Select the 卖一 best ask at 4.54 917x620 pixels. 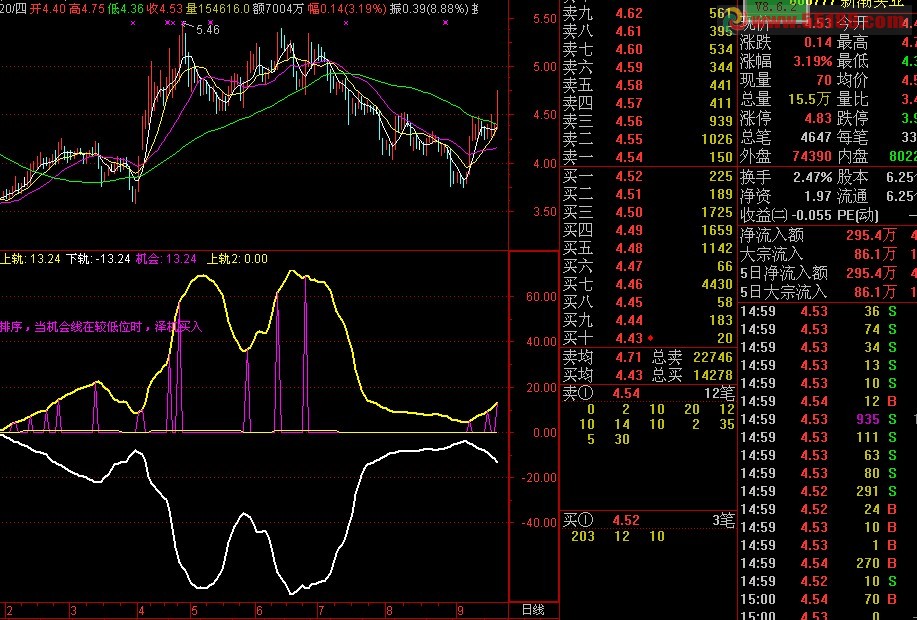pos(647,157)
